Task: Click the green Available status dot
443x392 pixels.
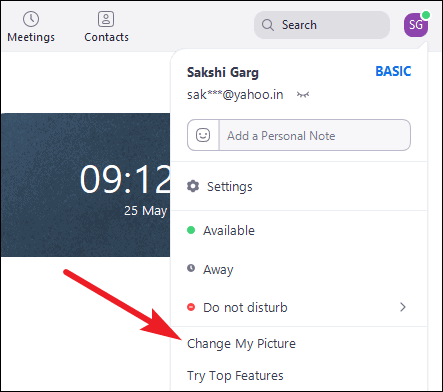Action: [191, 230]
